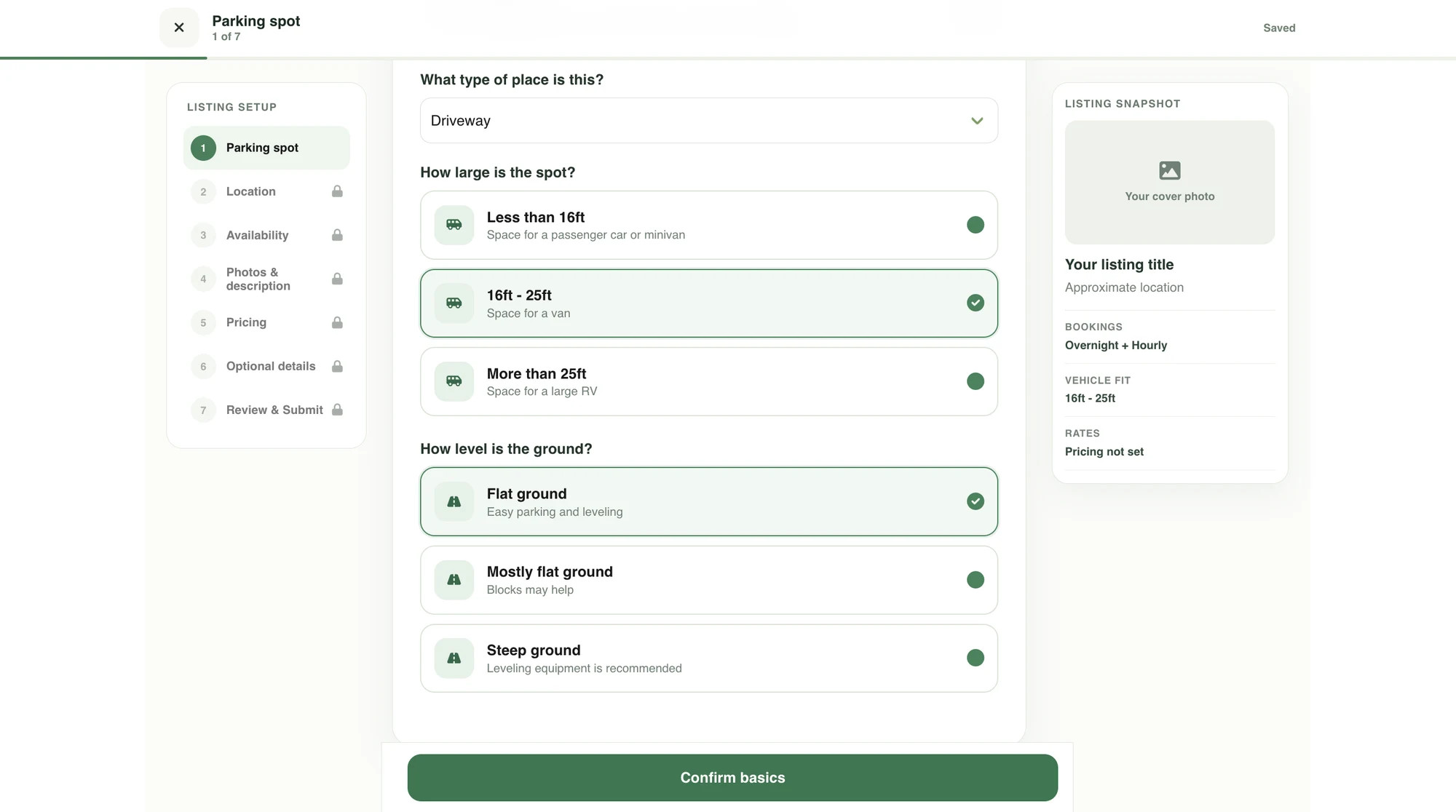
Task: Click 'Easy parking and leveling' description
Action: [555, 512]
